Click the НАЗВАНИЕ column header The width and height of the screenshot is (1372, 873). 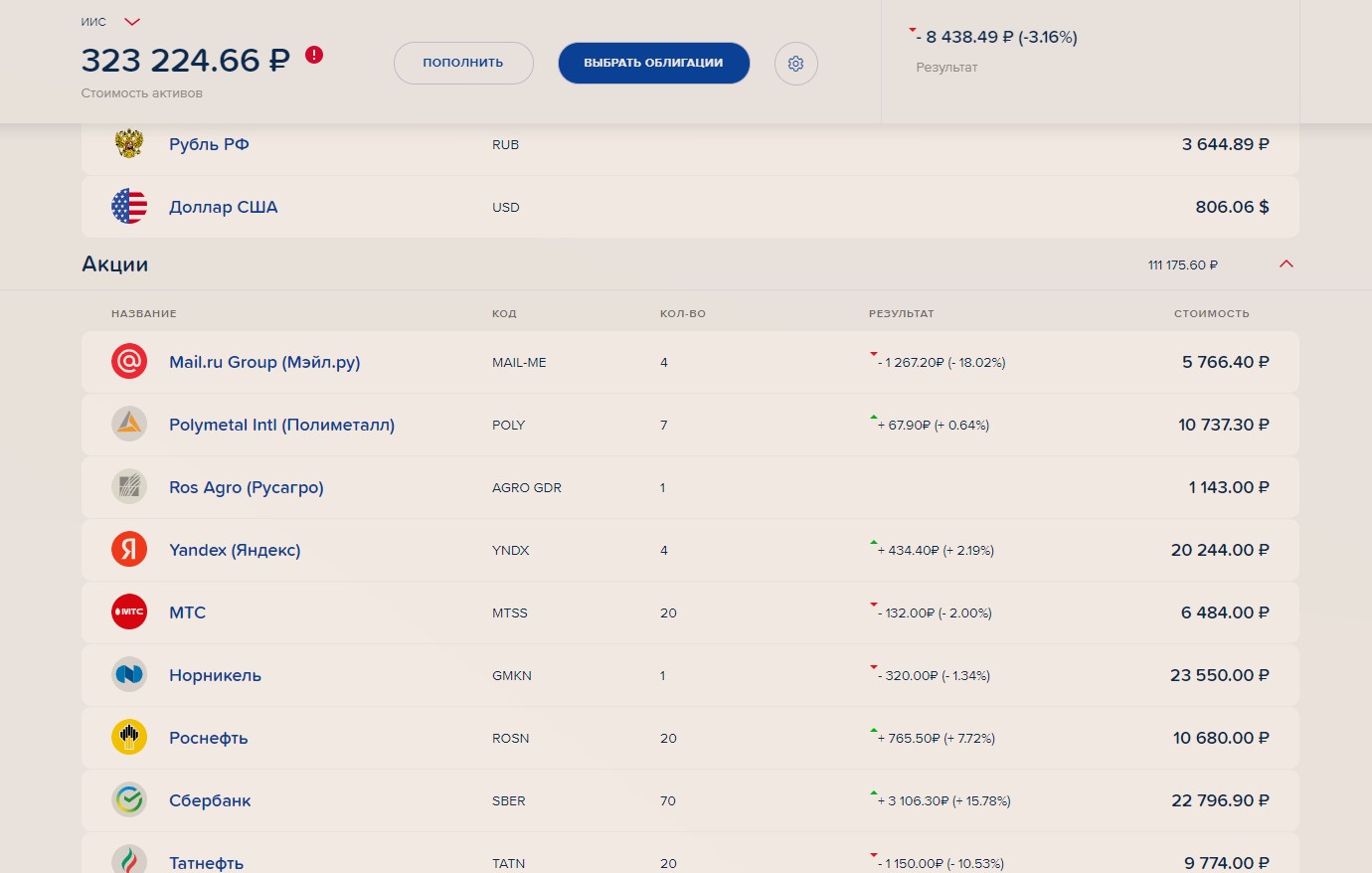click(x=144, y=313)
